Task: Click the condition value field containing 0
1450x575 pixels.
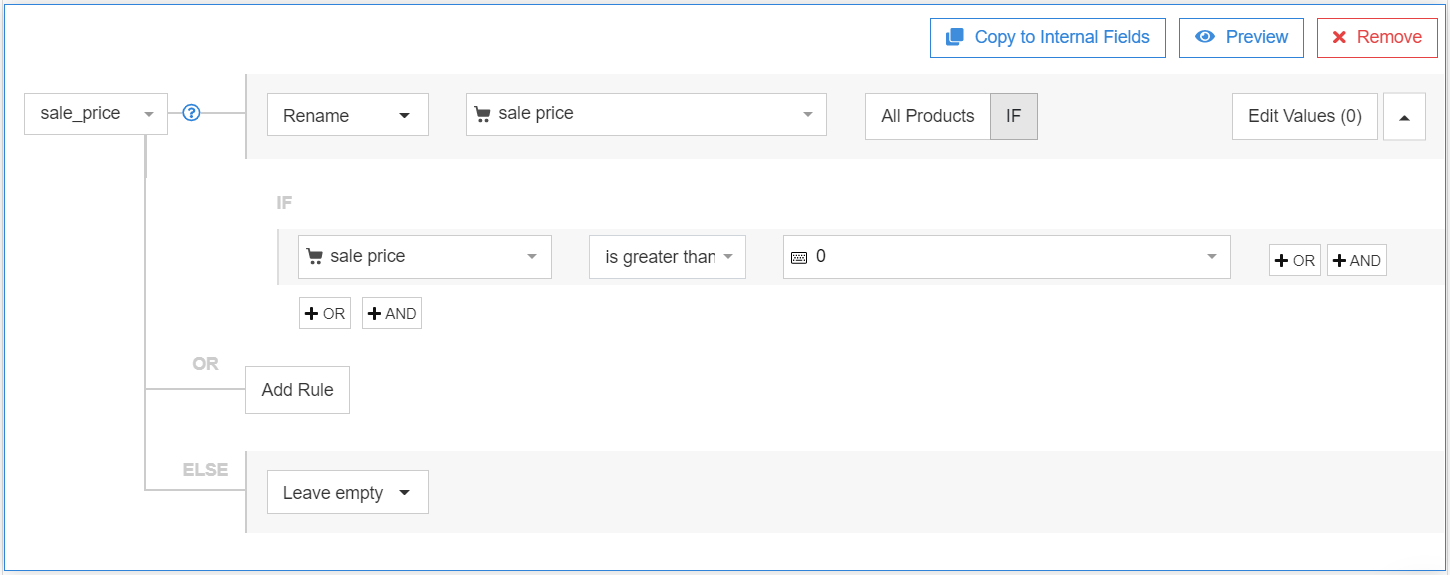Action: point(1006,257)
